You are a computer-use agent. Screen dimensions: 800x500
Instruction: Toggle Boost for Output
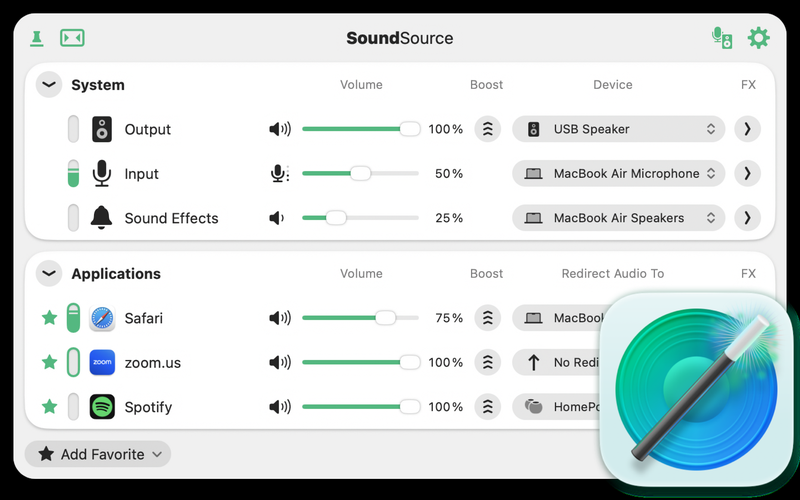pos(488,129)
